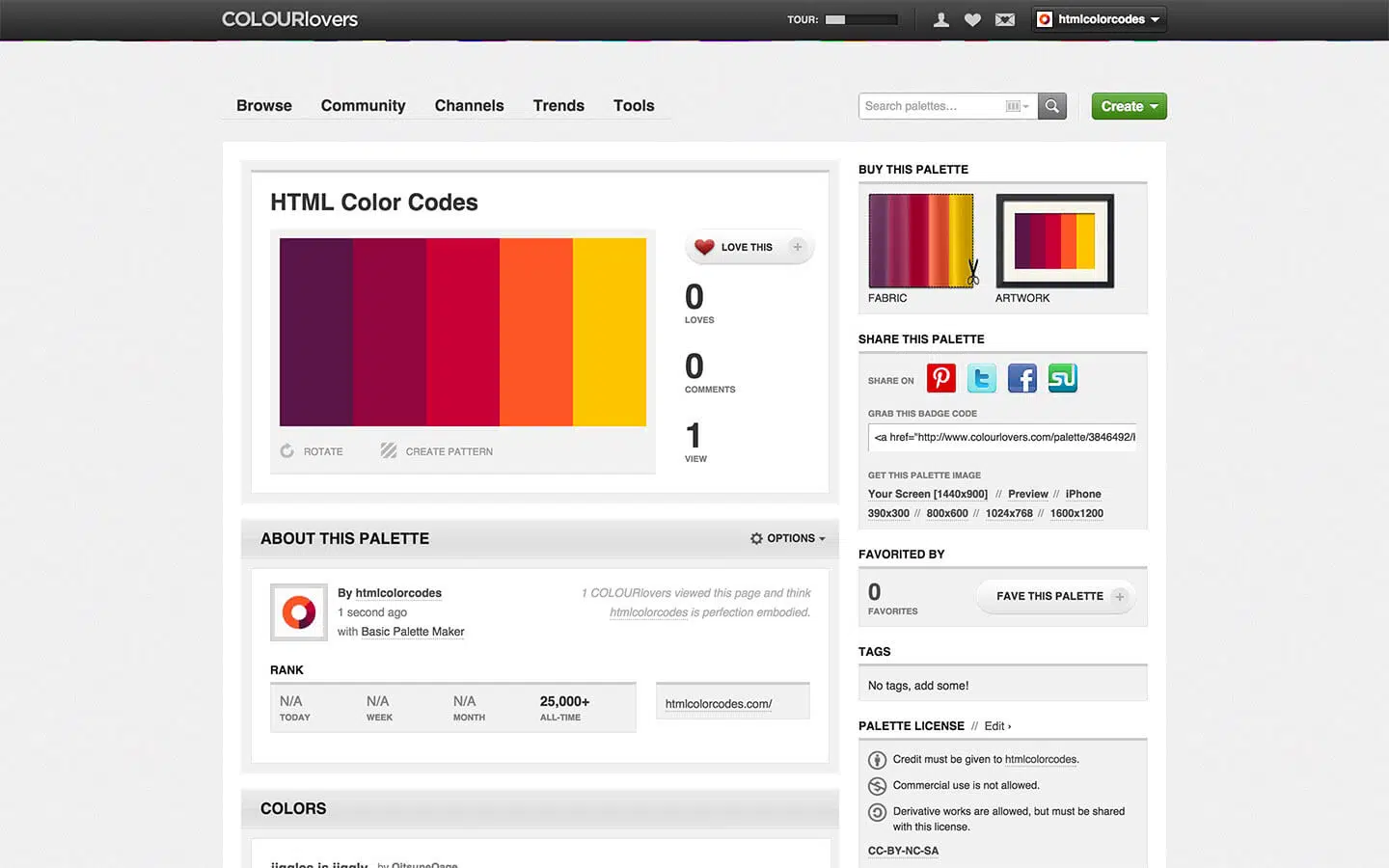Image resolution: width=1389 pixels, height=868 pixels.
Task: Open the Basic Palette Maker link
Action: click(412, 632)
